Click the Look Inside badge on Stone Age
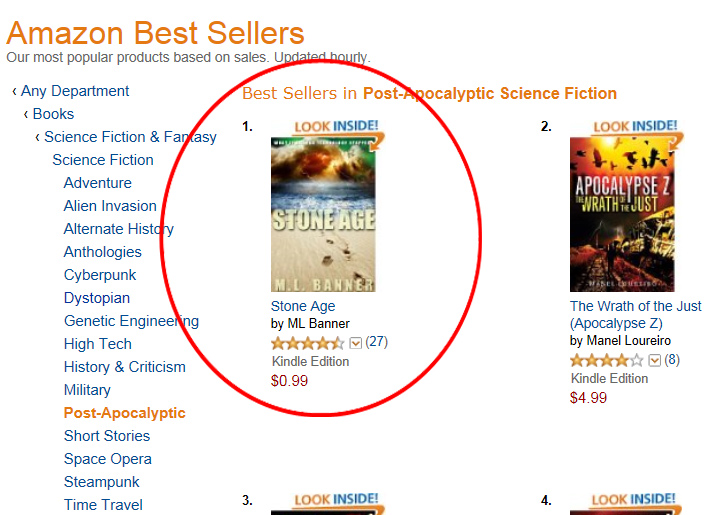 pyautogui.click(x=337, y=127)
